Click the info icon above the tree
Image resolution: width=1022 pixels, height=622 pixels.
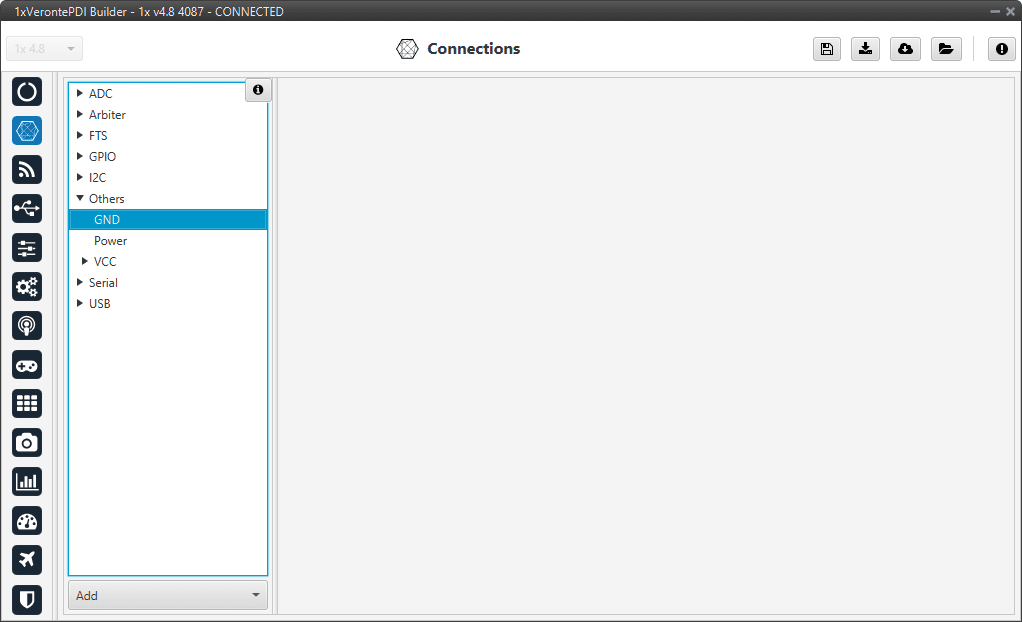(x=258, y=90)
